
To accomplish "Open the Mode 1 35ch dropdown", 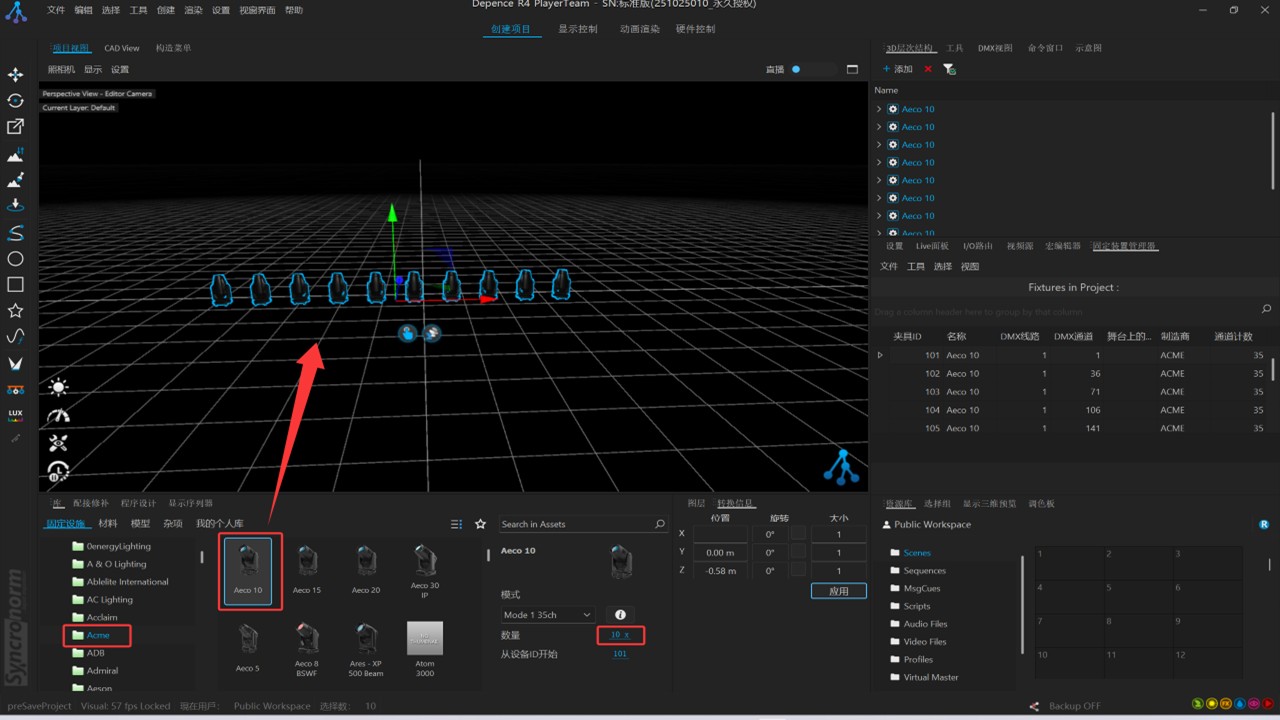I will [547, 614].
